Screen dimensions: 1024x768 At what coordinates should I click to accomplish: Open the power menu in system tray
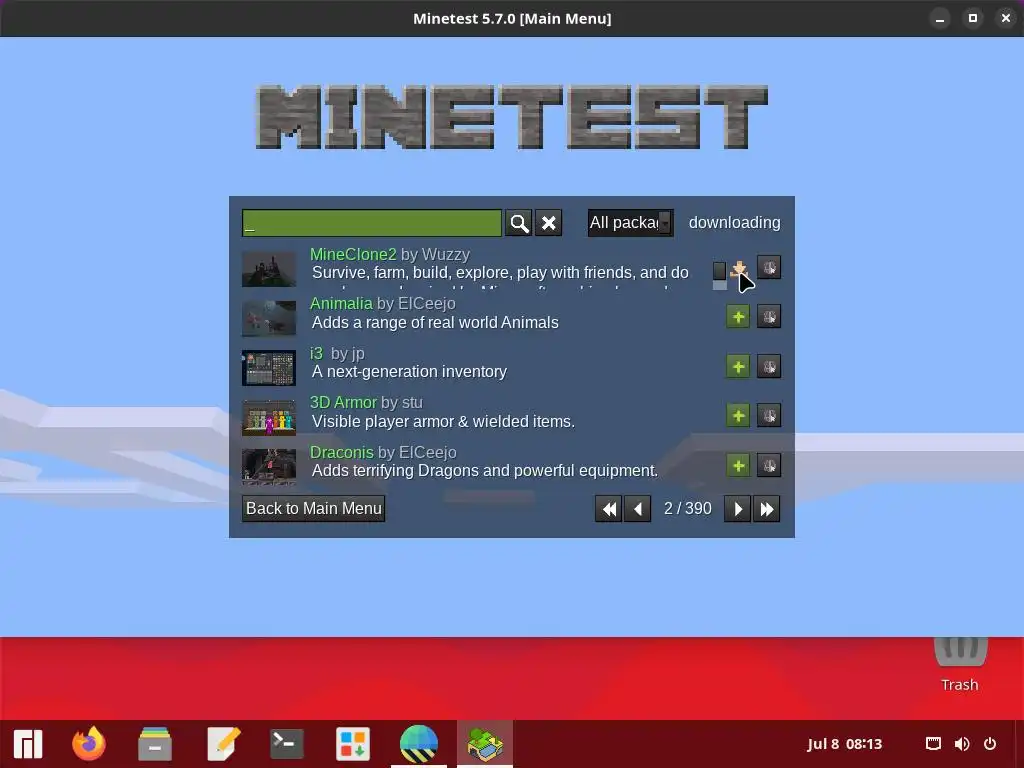[990, 744]
